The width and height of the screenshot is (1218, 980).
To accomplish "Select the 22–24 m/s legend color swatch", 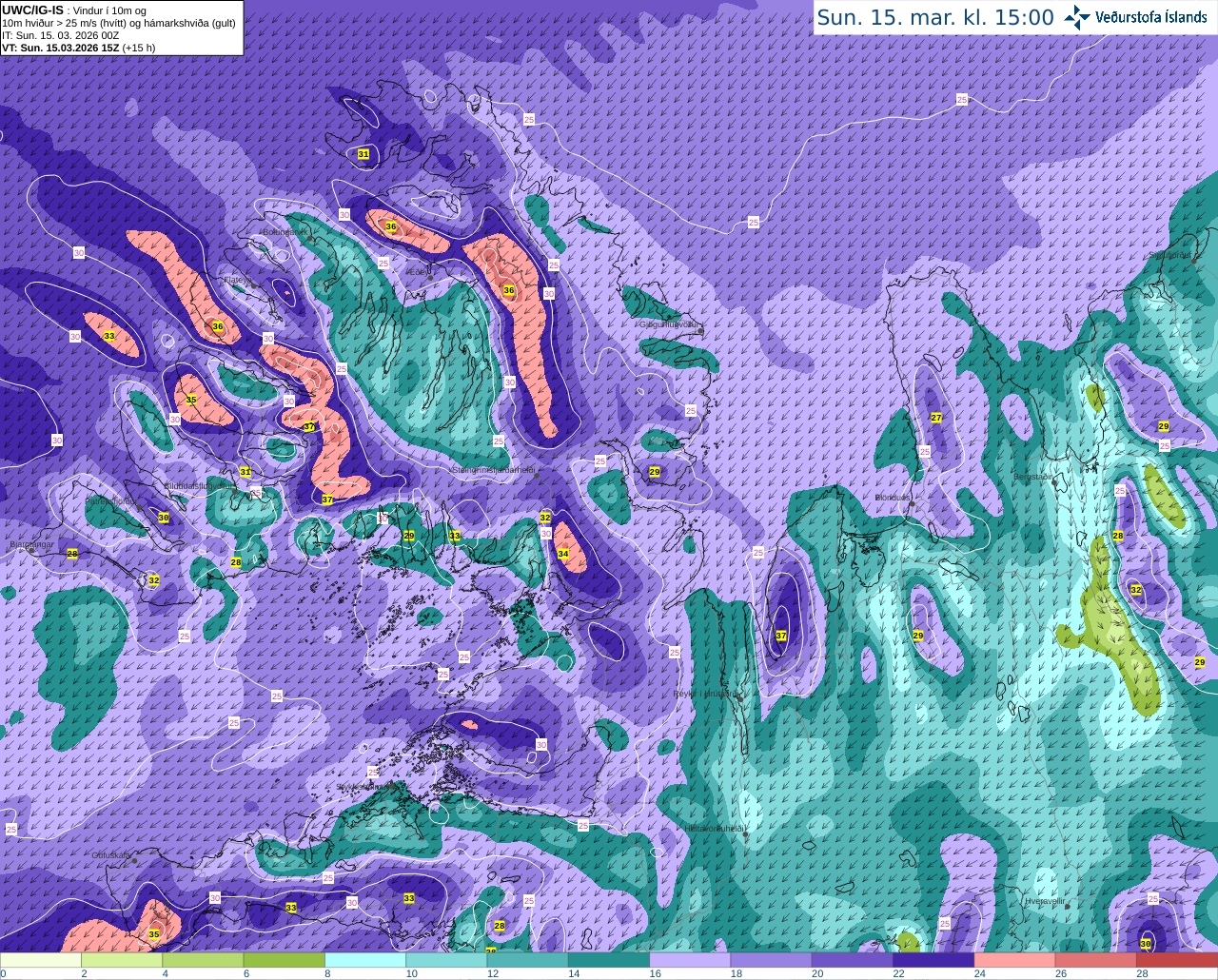I will (933, 960).
